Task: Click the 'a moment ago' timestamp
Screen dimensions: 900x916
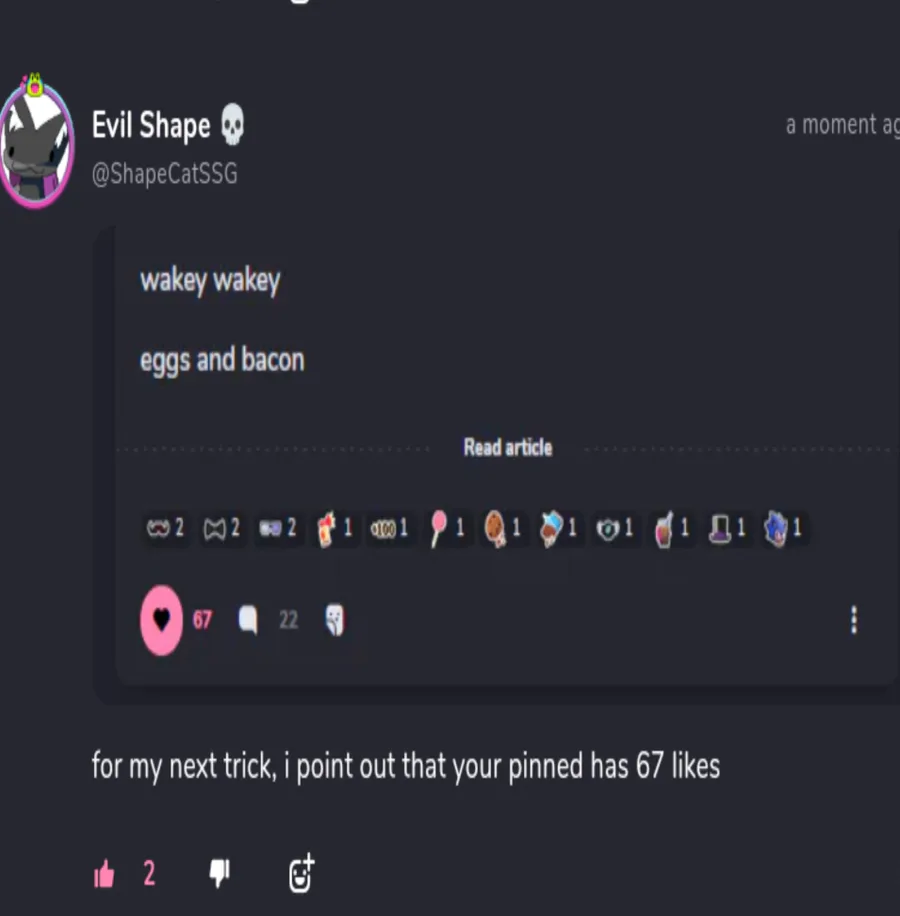Action: (842, 125)
